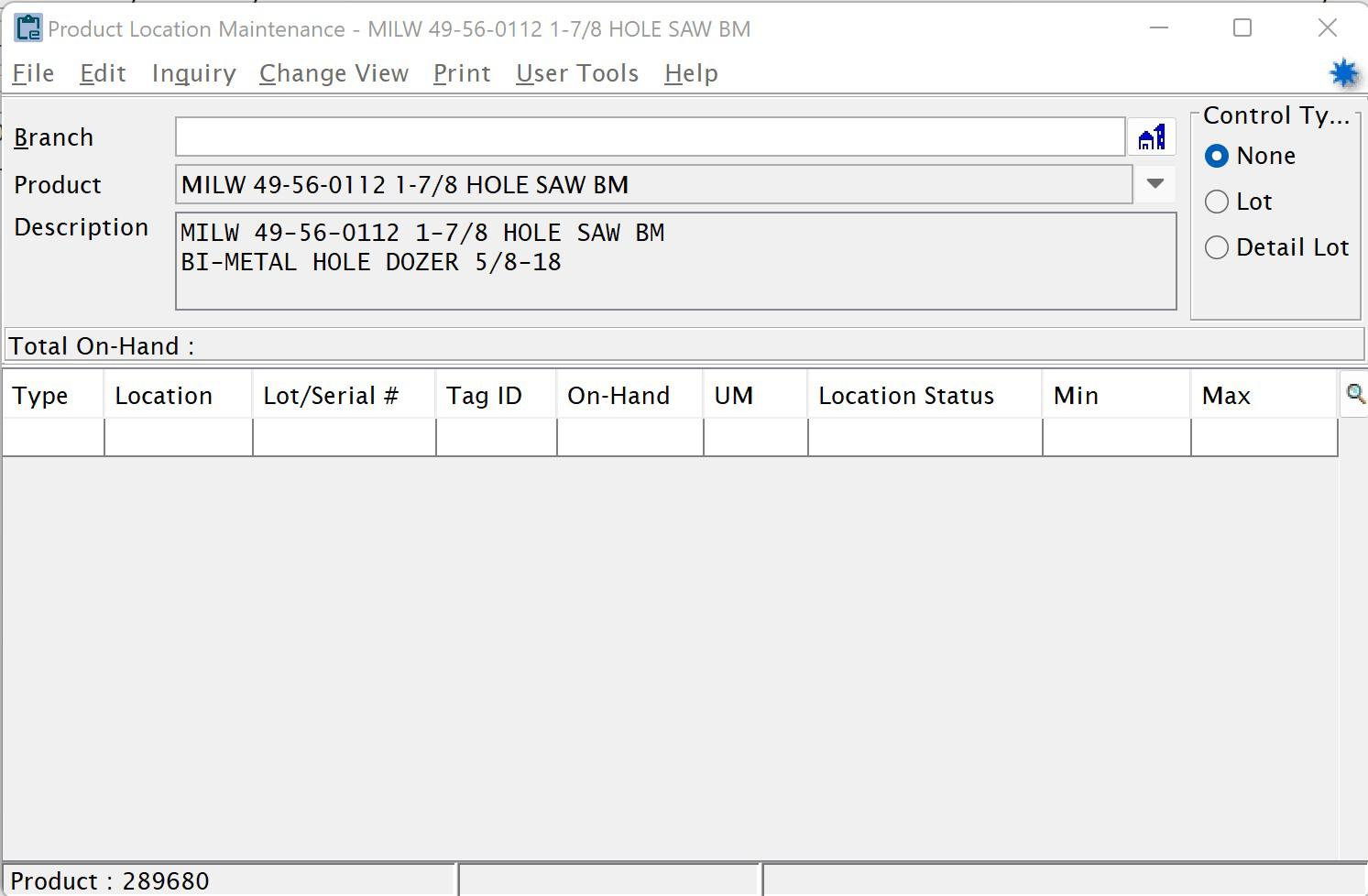Click the Location column header
This screenshot has height=896, width=1368.
179,395
